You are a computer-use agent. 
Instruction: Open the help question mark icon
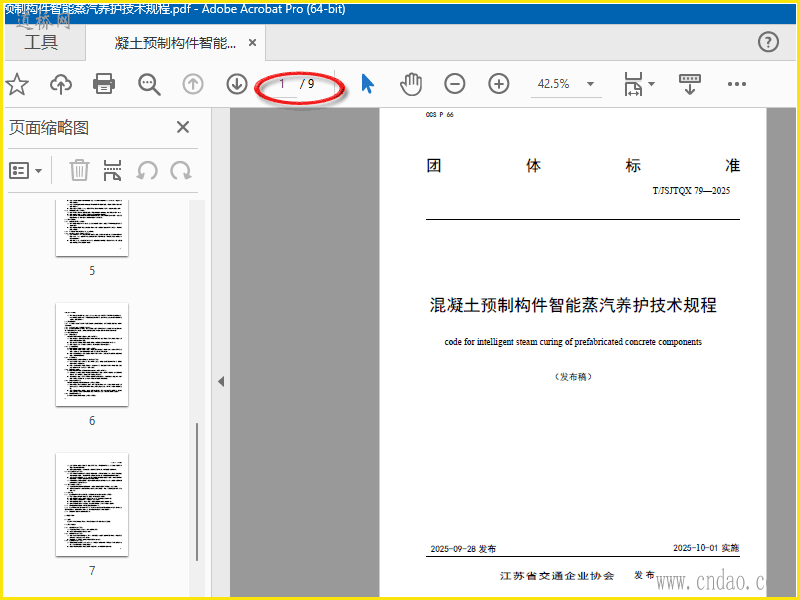point(768,42)
